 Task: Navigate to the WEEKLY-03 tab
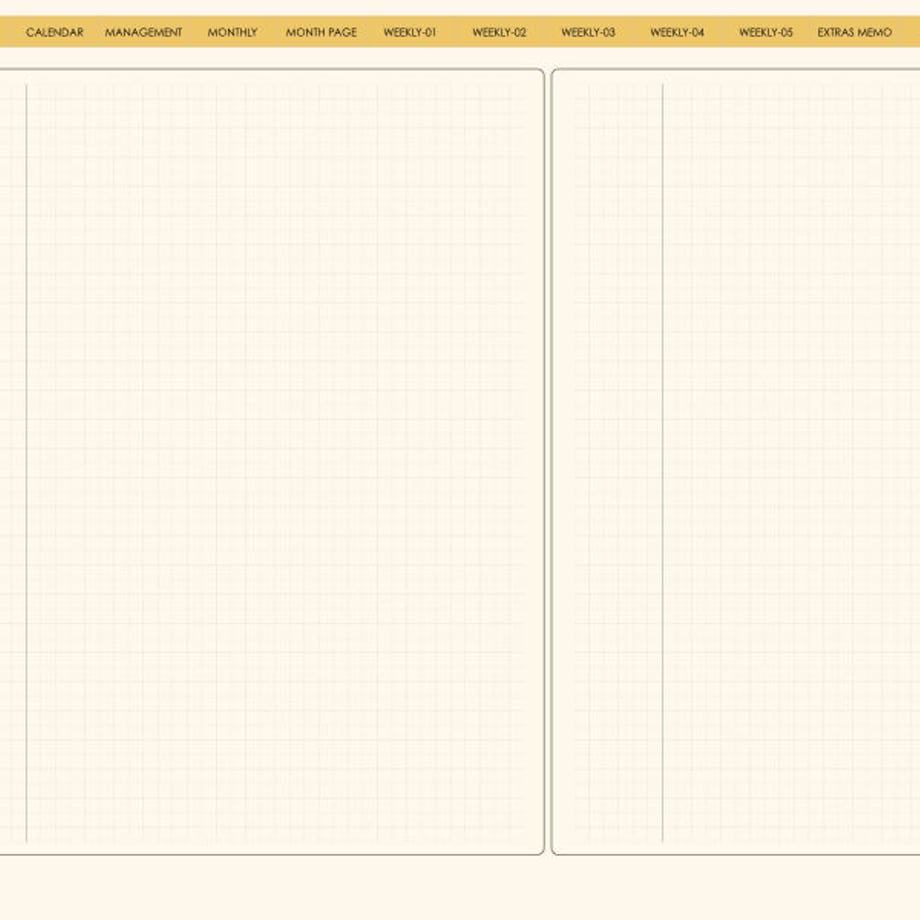(x=588, y=32)
